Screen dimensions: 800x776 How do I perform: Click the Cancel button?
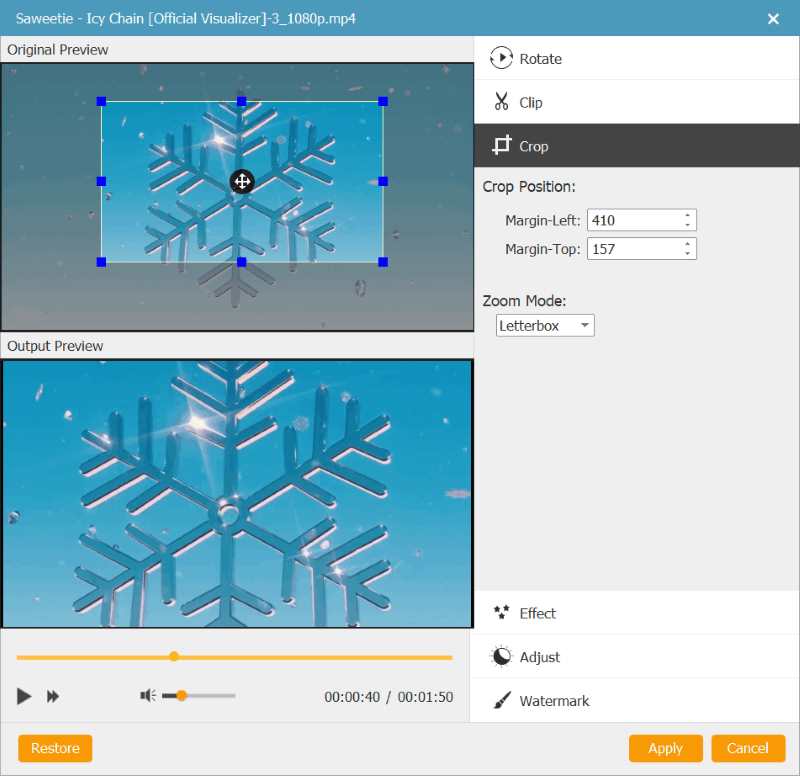click(748, 748)
